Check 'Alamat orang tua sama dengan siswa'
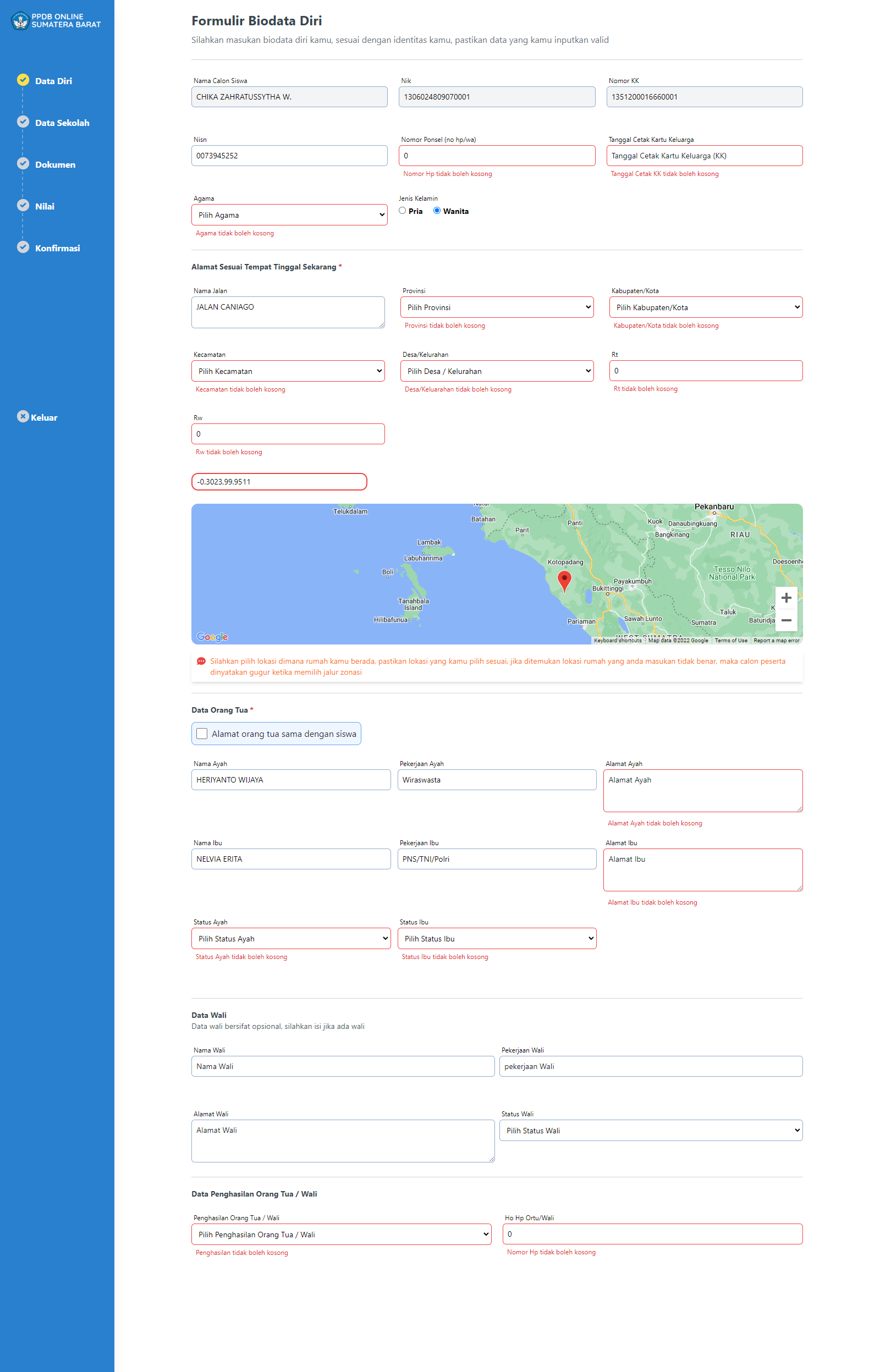Viewport: 880px width, 1372px height. (x=202, y=734)
